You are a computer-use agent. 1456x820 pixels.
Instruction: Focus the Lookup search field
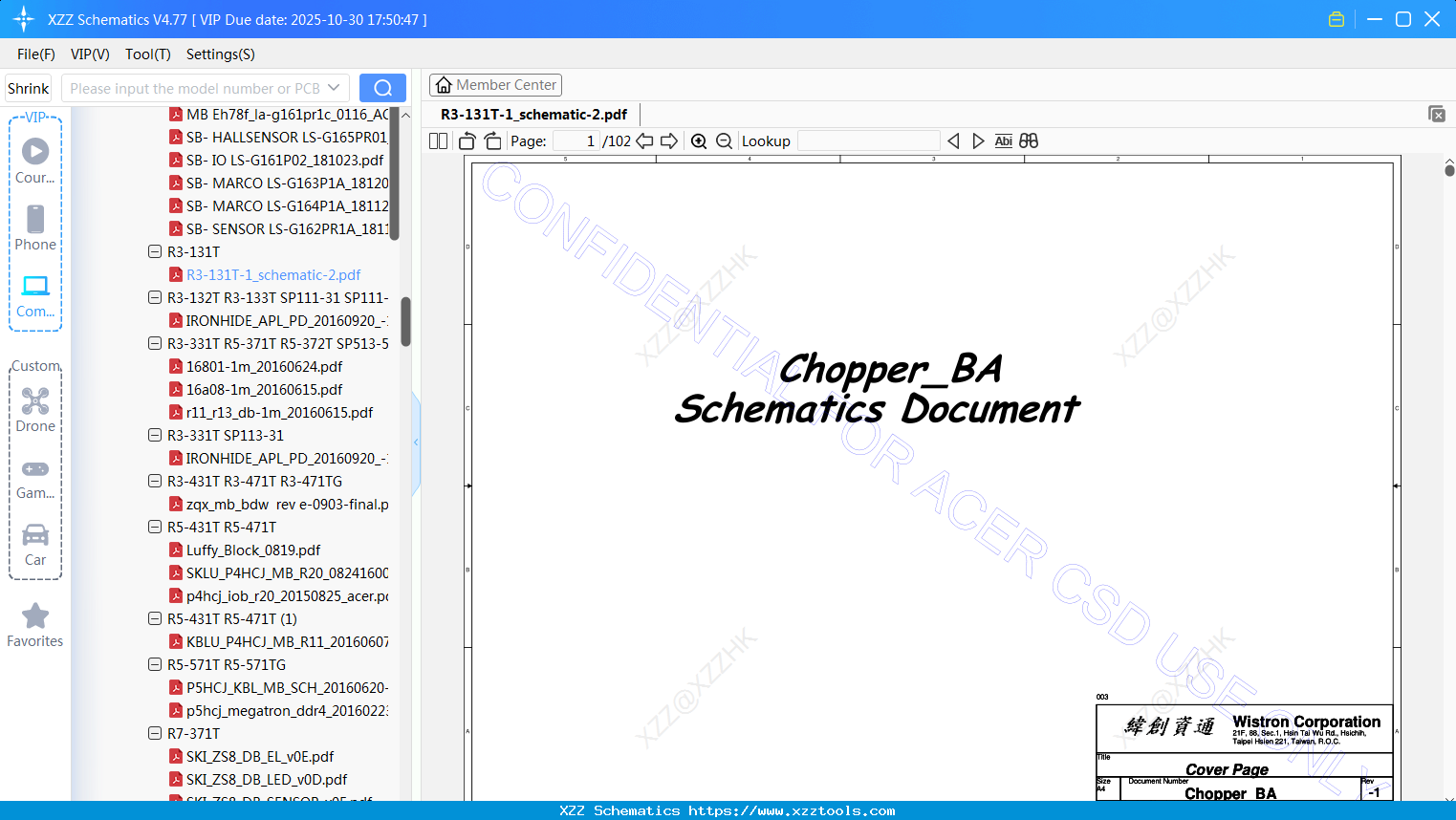click(868, 141)
